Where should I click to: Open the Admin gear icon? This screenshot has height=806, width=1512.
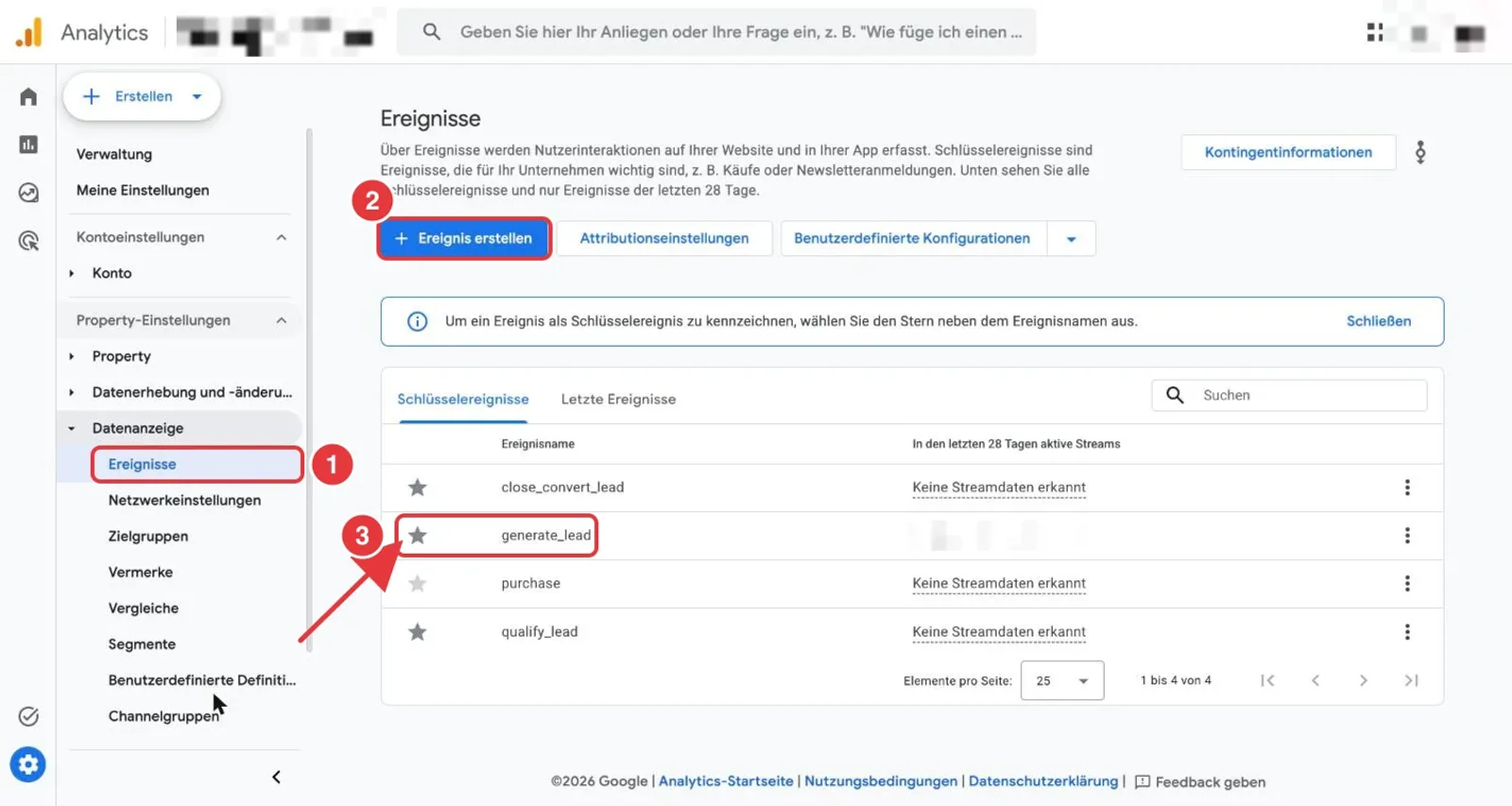pos(28,764)
